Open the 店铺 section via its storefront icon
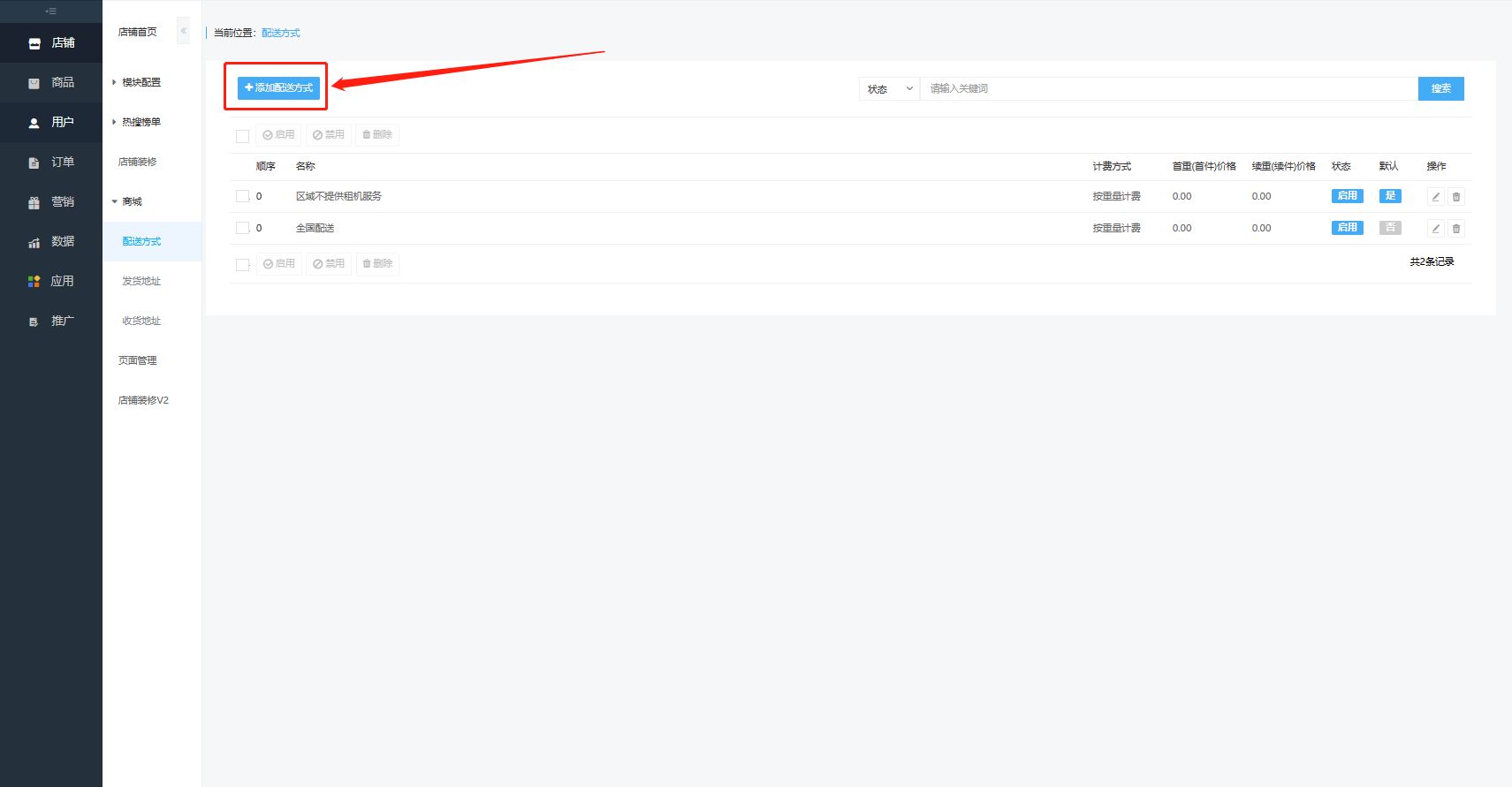The width and height of the screenshot is (1512, 787). [34, 43]
